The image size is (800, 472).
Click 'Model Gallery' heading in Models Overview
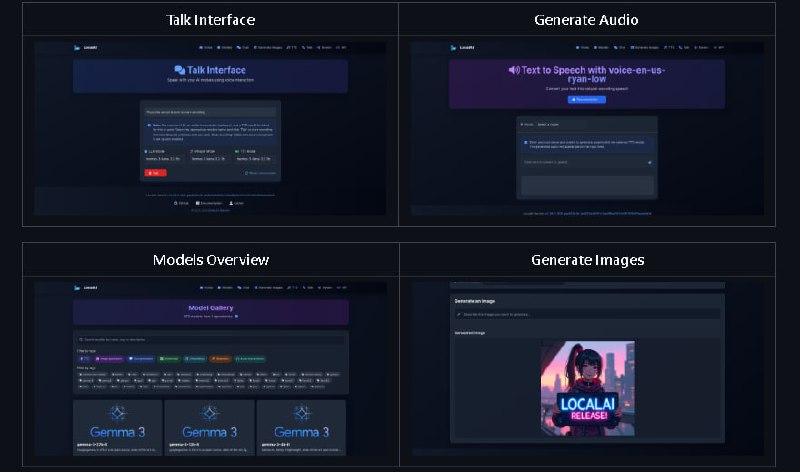211,308
